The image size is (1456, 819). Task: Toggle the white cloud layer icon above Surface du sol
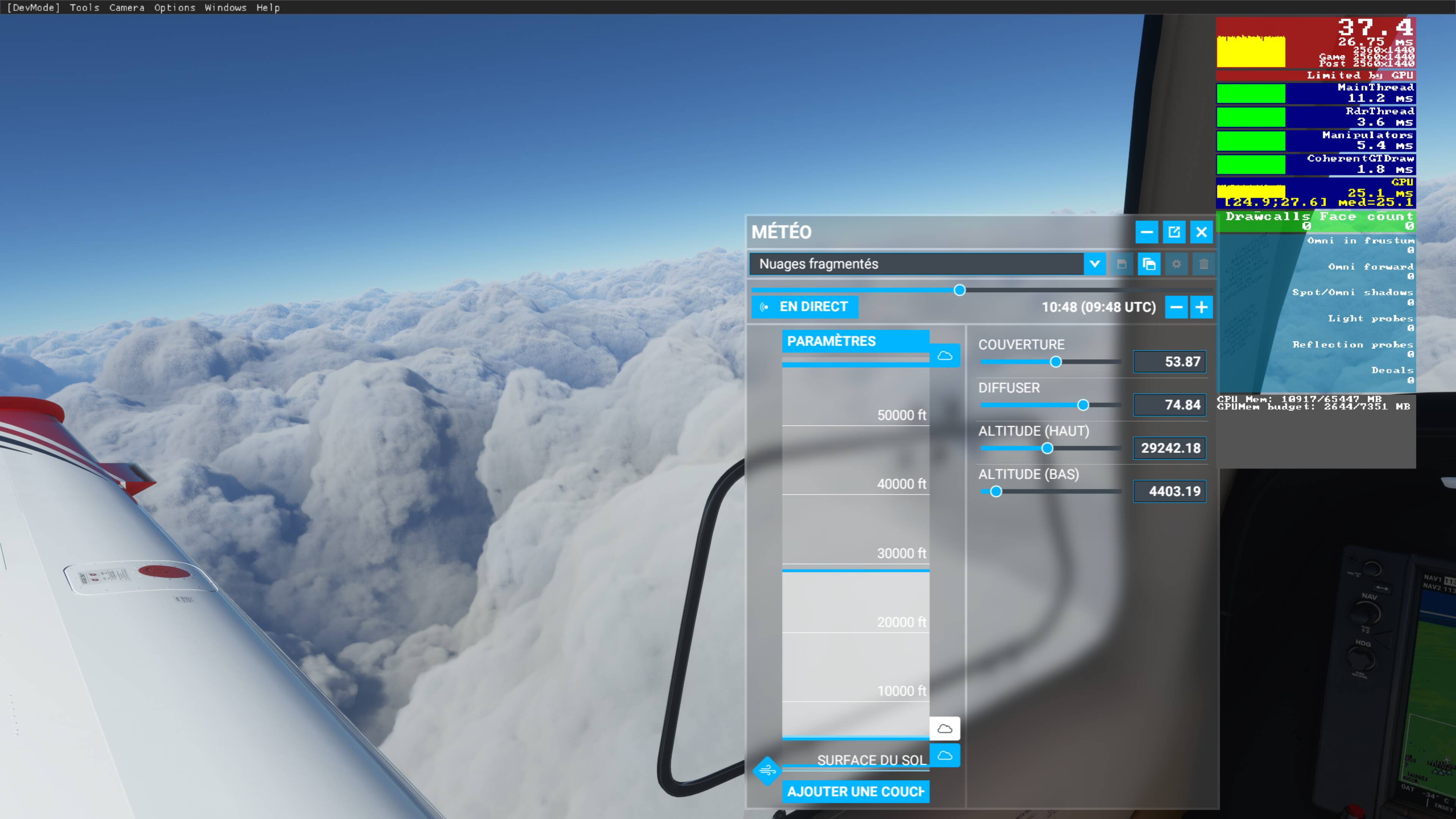pyautogui.click(x=945, y=728)
